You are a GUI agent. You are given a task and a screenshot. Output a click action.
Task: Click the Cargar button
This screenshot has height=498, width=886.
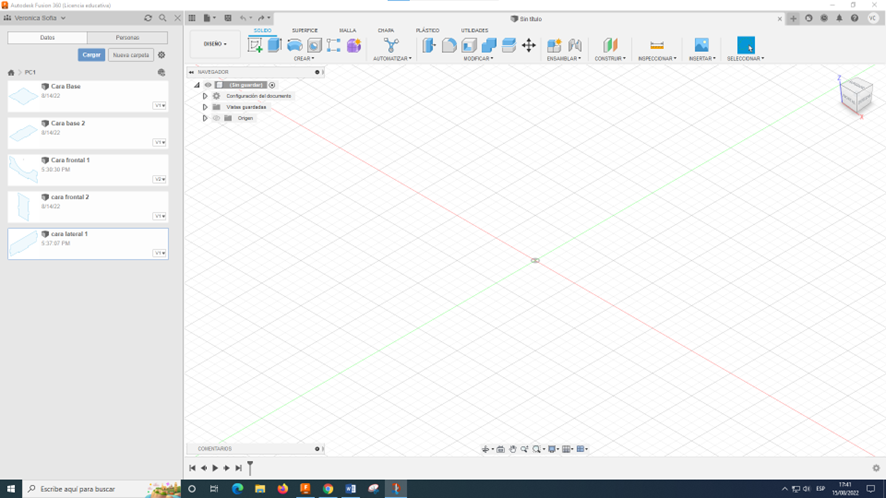click(91, 55)
